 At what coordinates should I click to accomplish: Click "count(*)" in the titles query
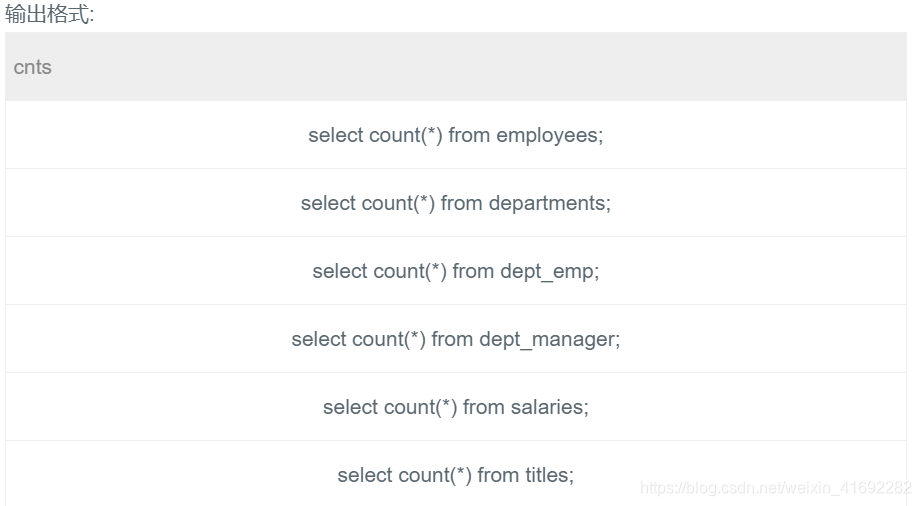pos(434,475)
